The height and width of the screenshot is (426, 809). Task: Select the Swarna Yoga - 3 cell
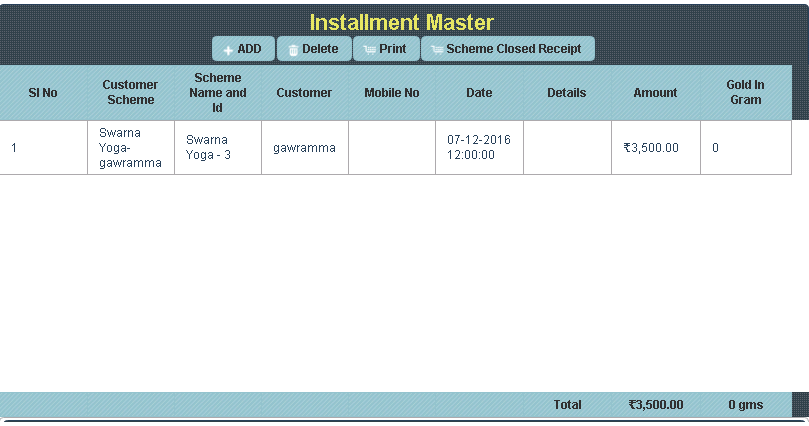217,148
